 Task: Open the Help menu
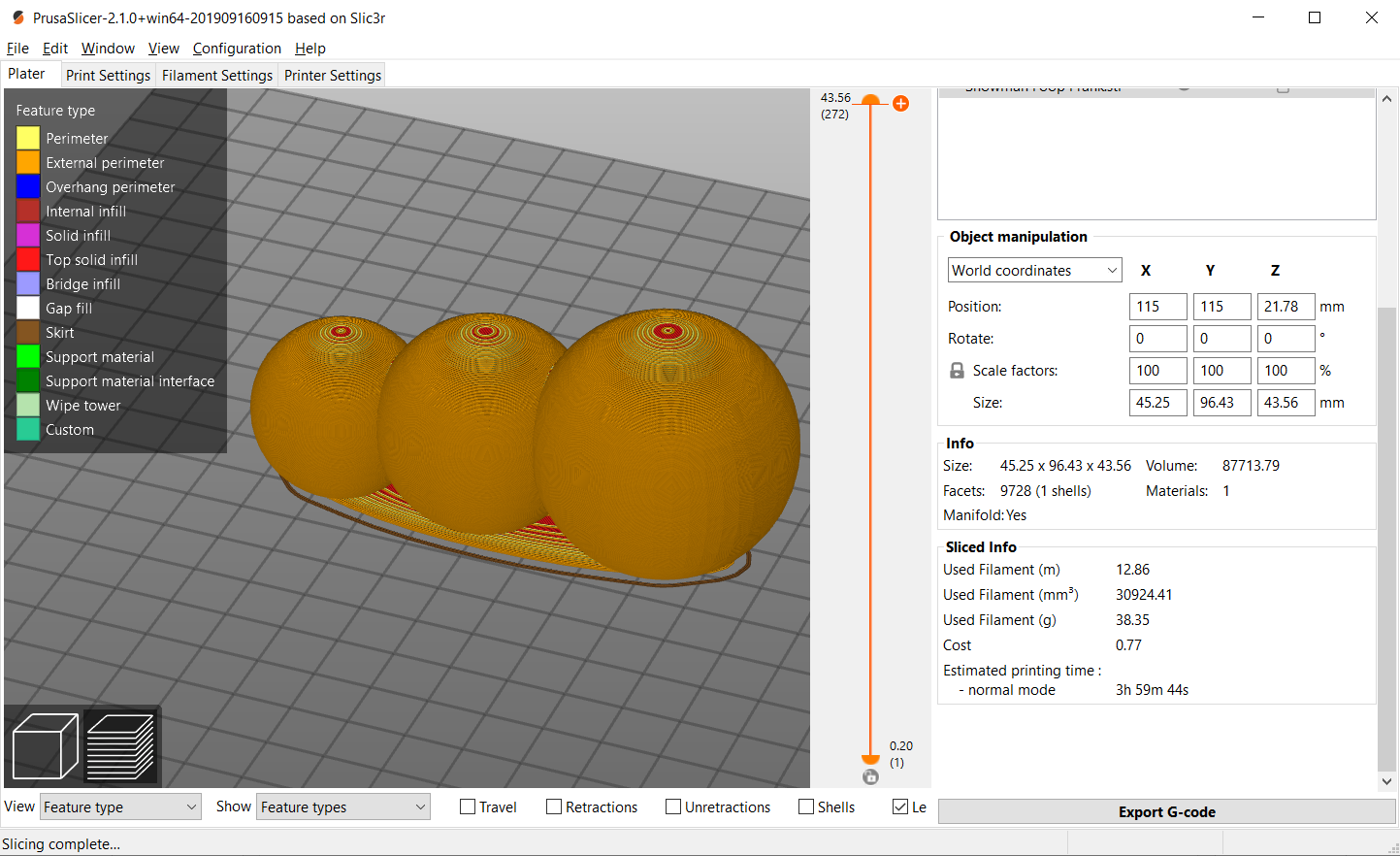(310, 48)
